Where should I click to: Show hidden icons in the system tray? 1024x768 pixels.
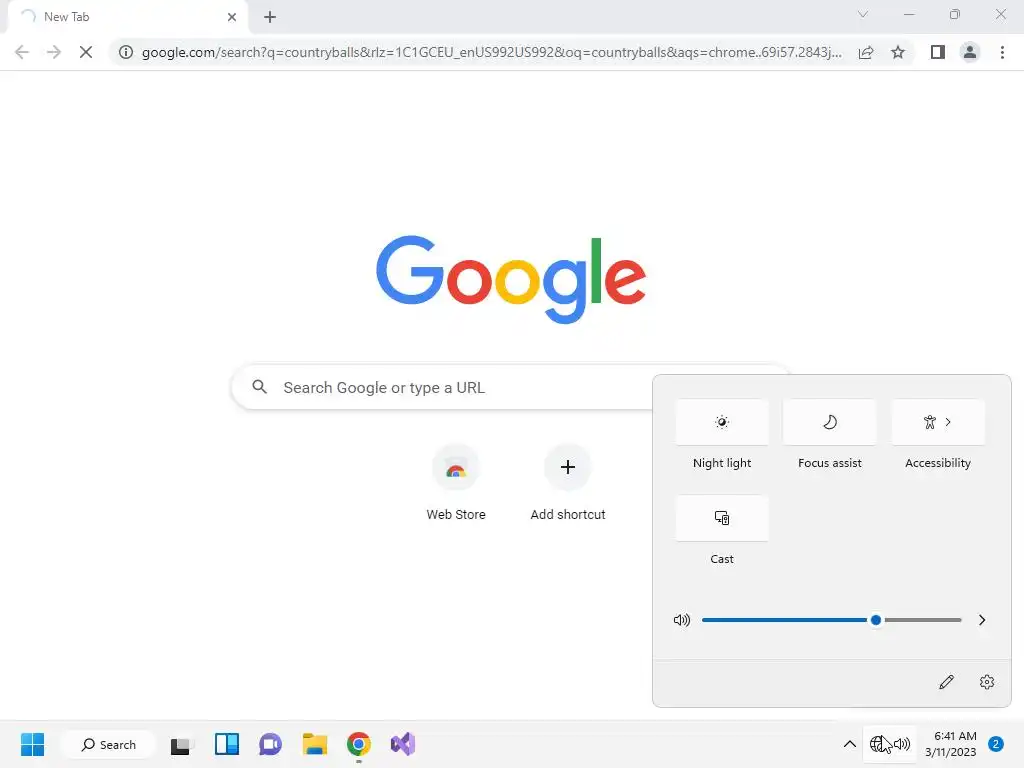coord(849,744)
